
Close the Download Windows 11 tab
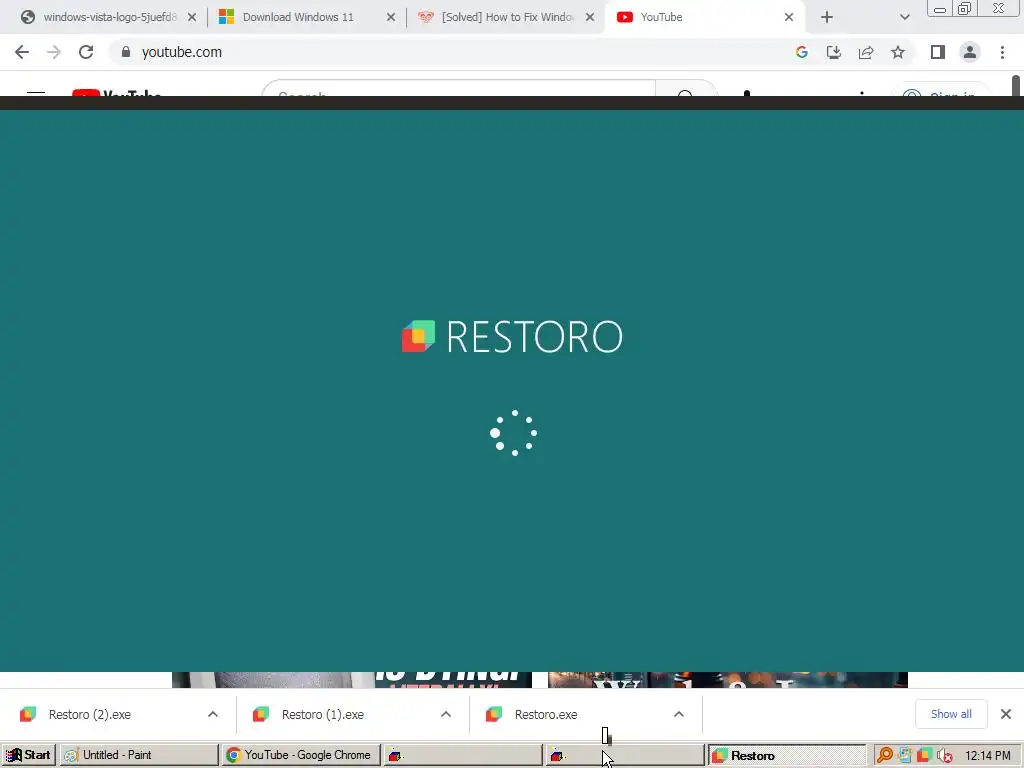[x=391, y=18]
